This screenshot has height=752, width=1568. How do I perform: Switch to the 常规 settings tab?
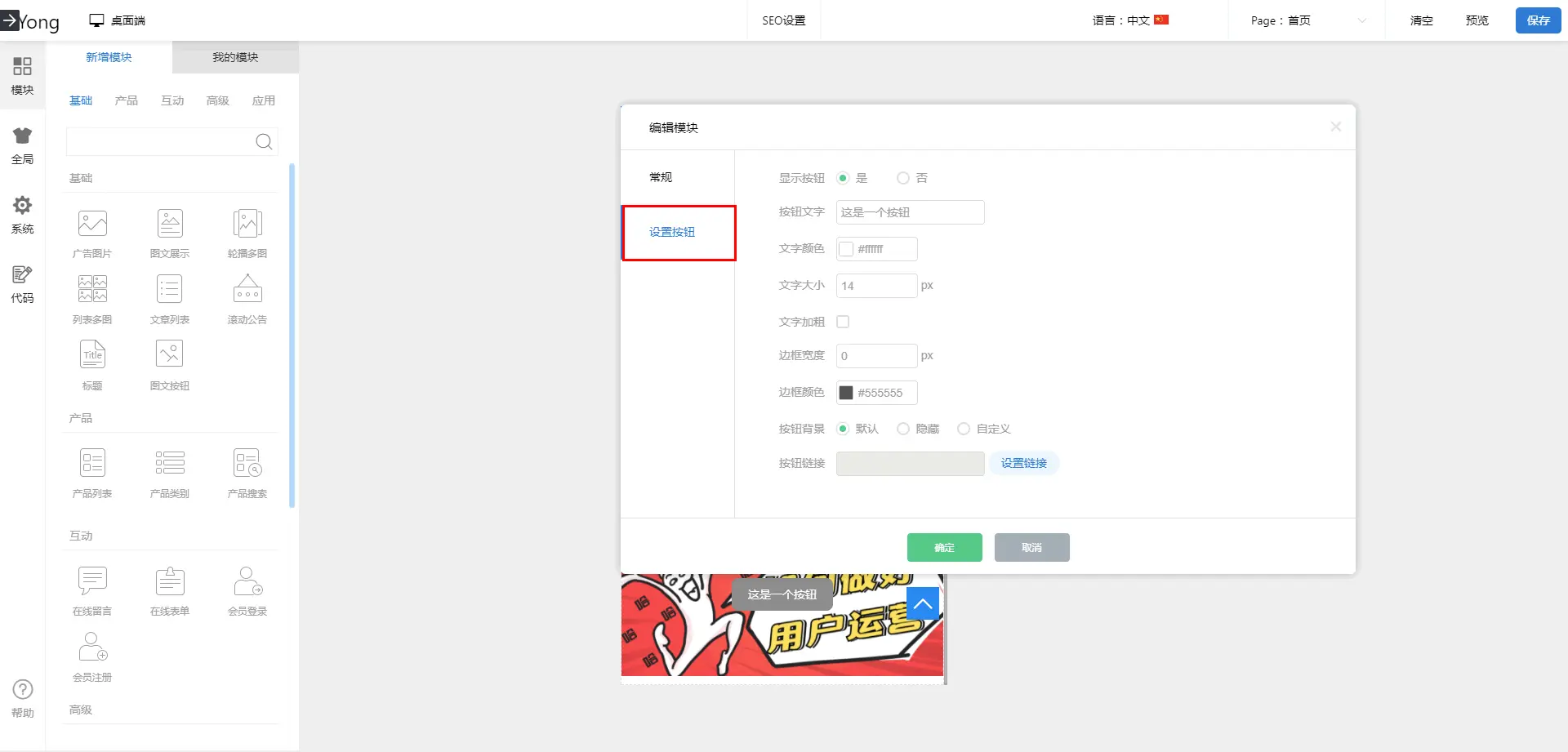(661, 177)
